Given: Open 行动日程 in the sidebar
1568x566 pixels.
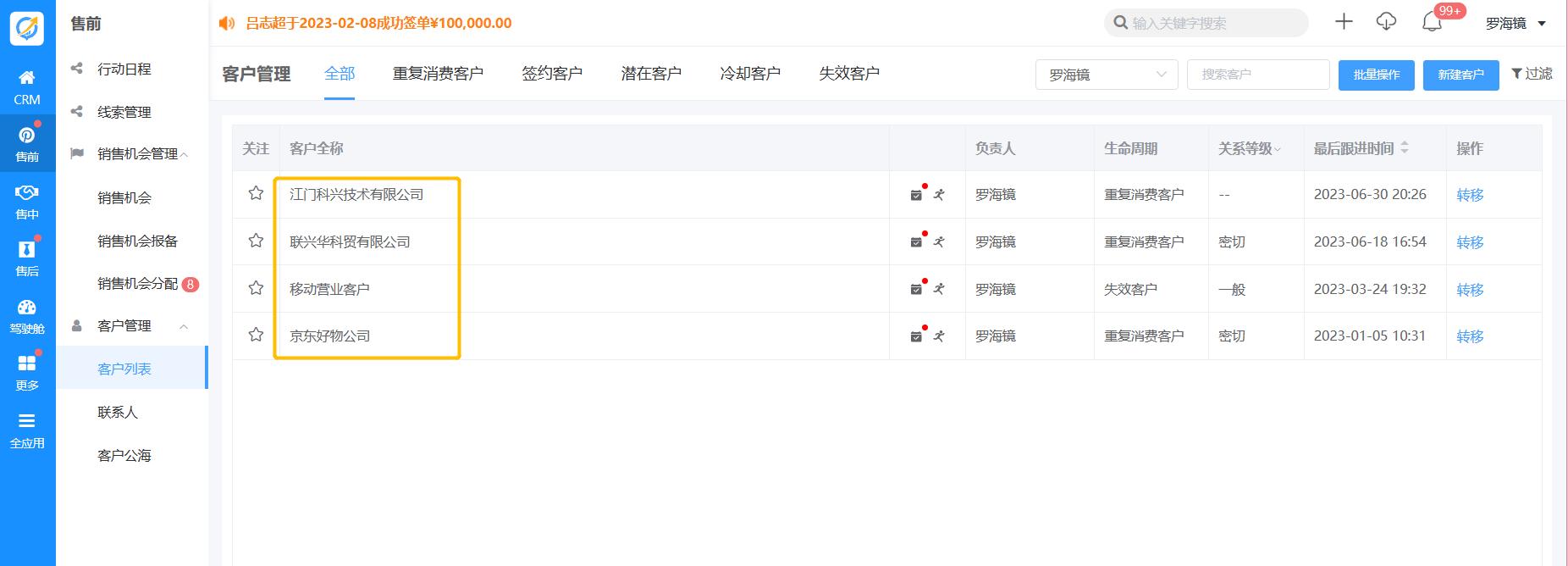Looking at the screenshot, I should coord(124,69).
